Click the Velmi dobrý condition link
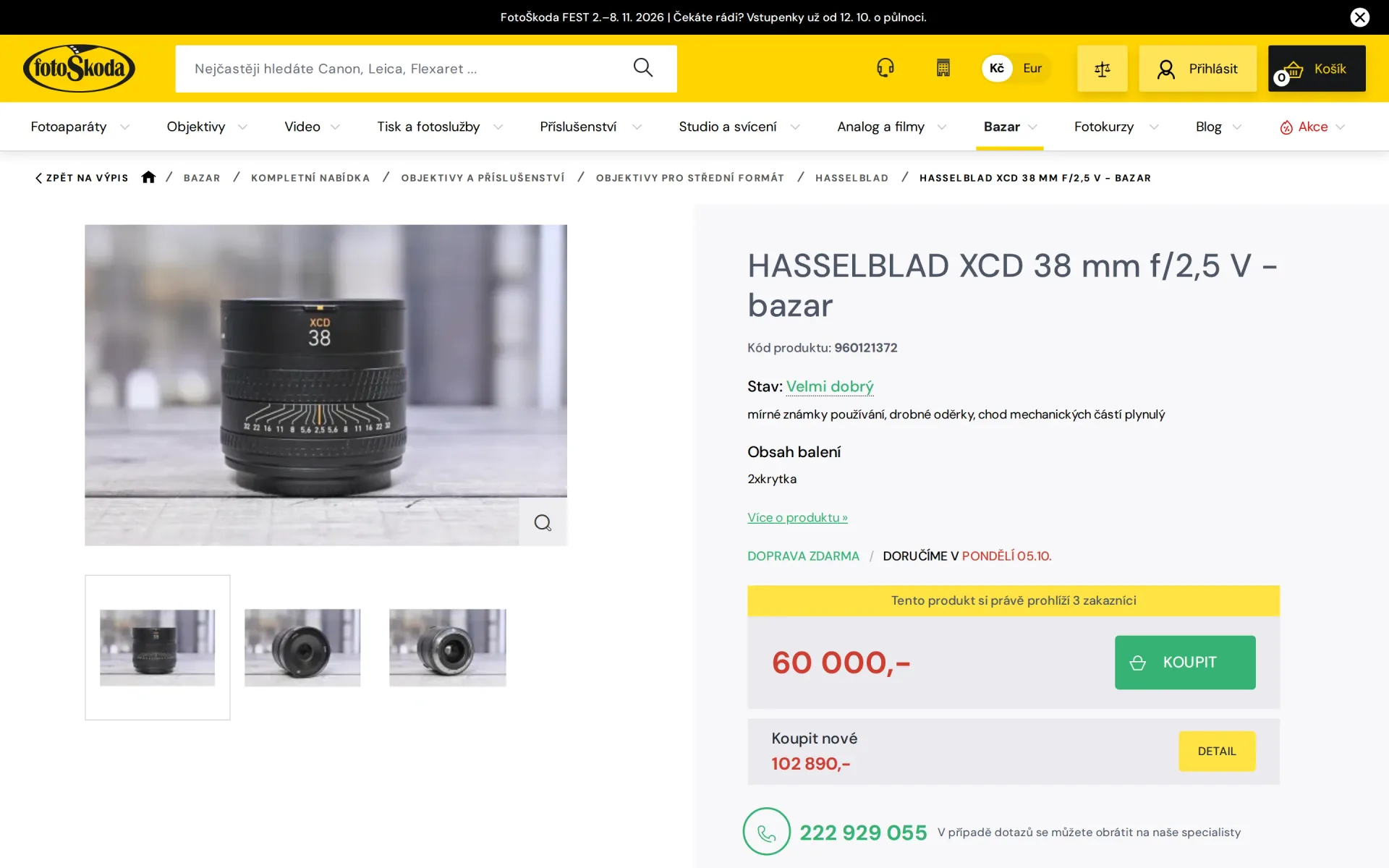 click(x=830, y=386)
